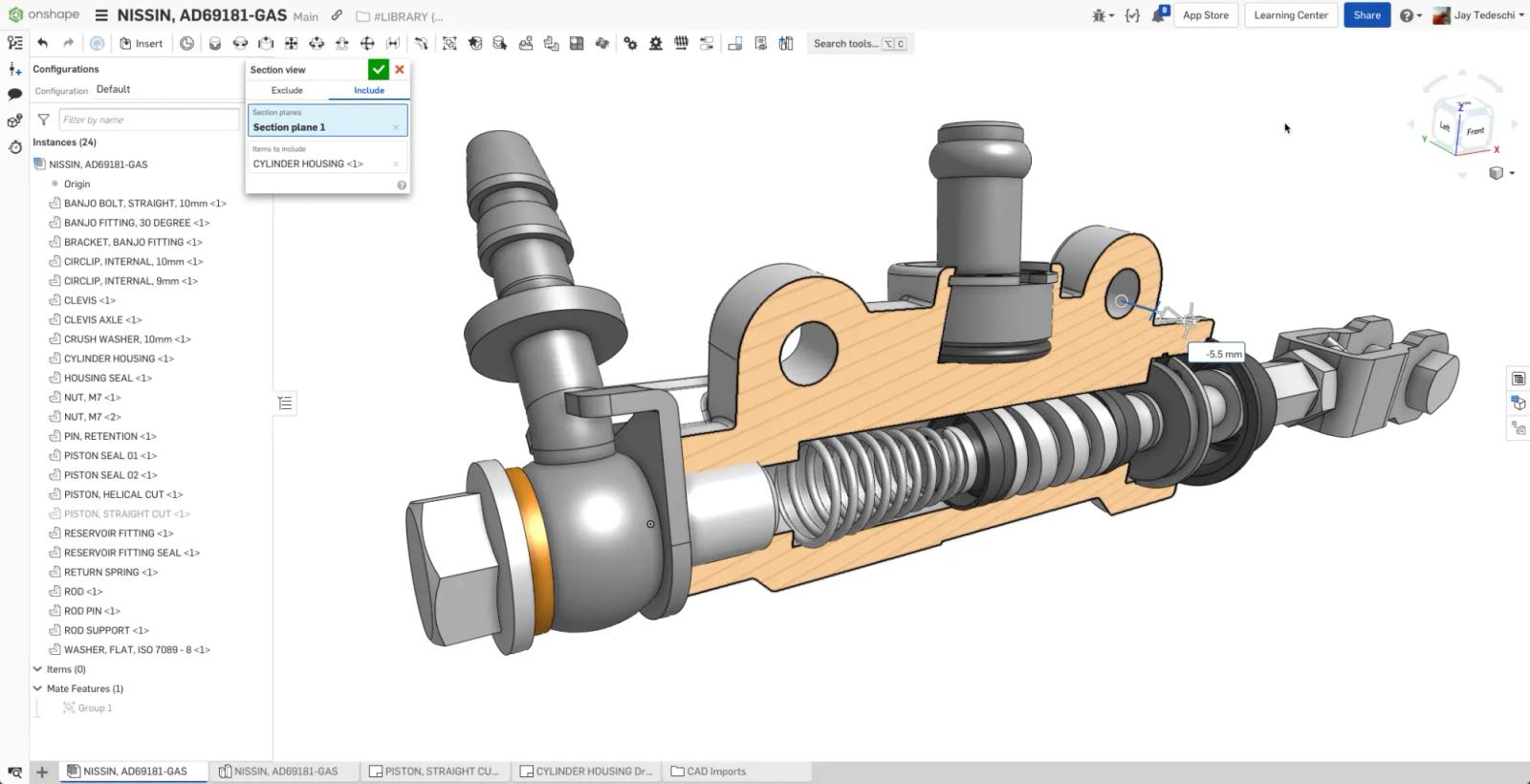Remove CYLINDER HOUSING <1> from items to include
1530x784 pixels.
396,164
